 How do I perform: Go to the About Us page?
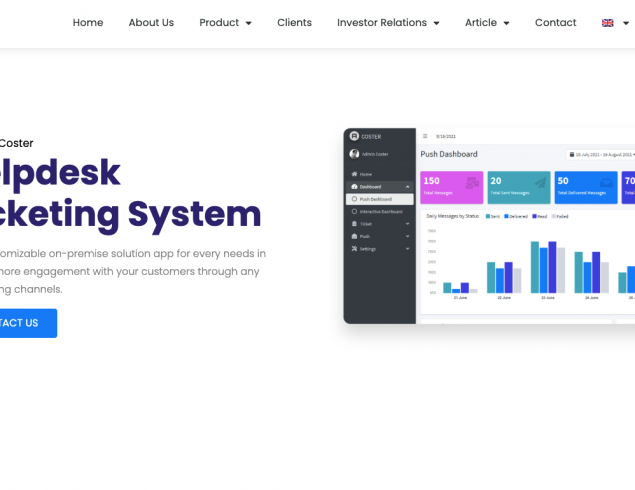(x=151, y=23)
